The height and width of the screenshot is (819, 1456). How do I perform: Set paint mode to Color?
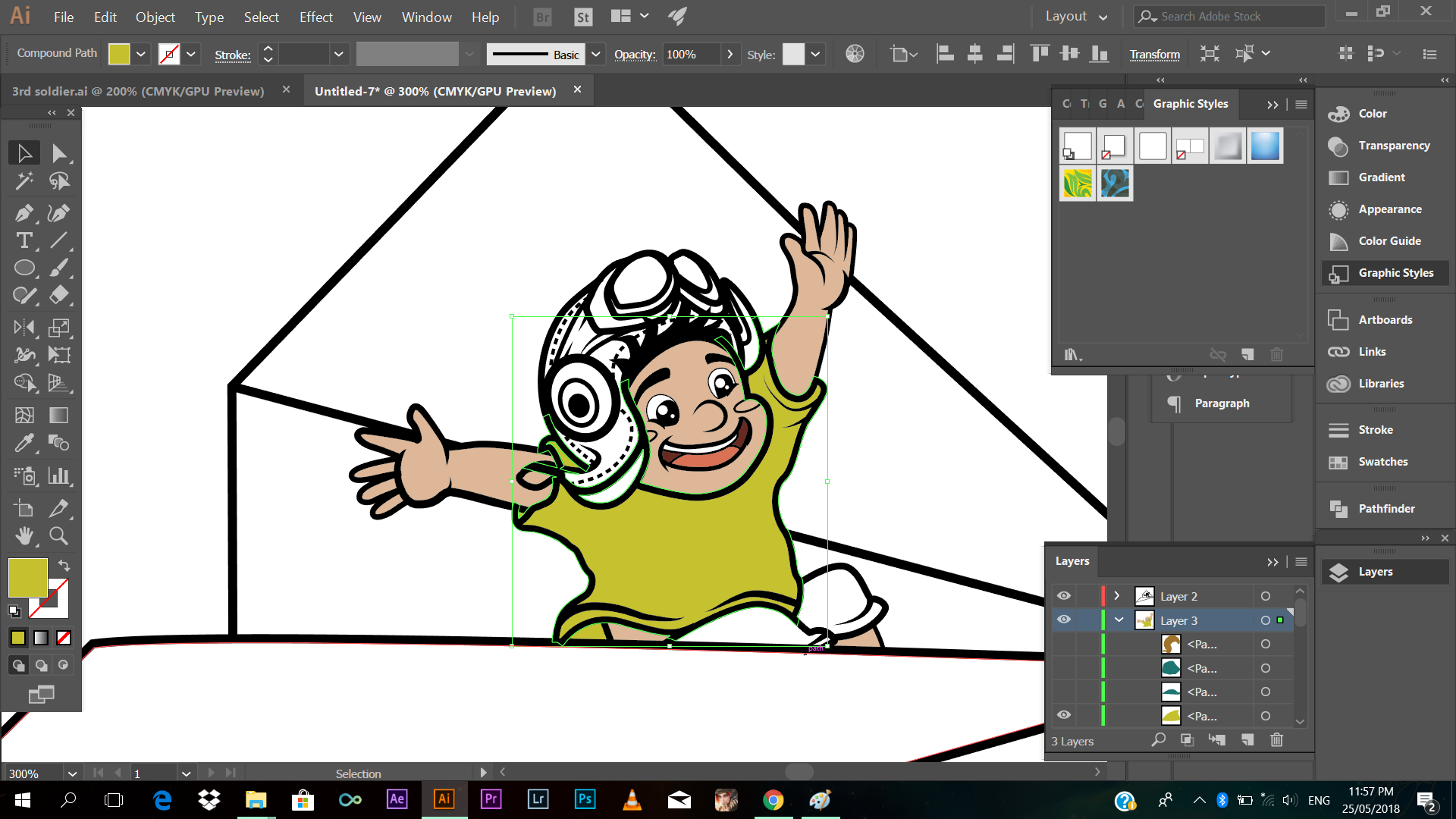(18, 638)
